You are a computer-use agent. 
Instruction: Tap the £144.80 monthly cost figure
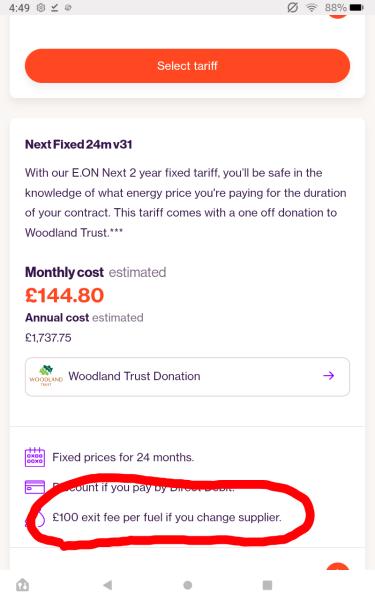tap(64, 295)
